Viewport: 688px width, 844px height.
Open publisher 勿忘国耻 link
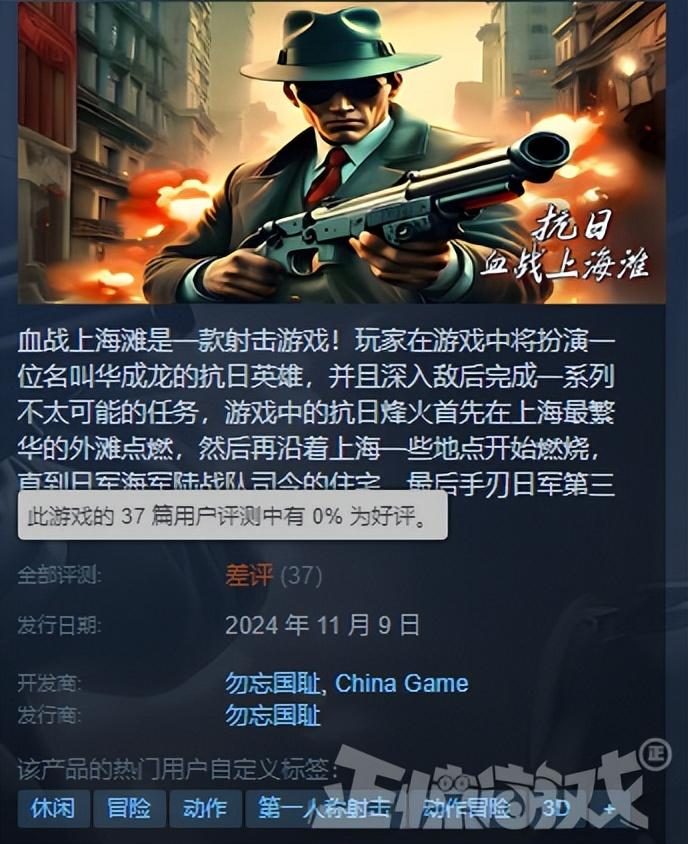point(273,715)
